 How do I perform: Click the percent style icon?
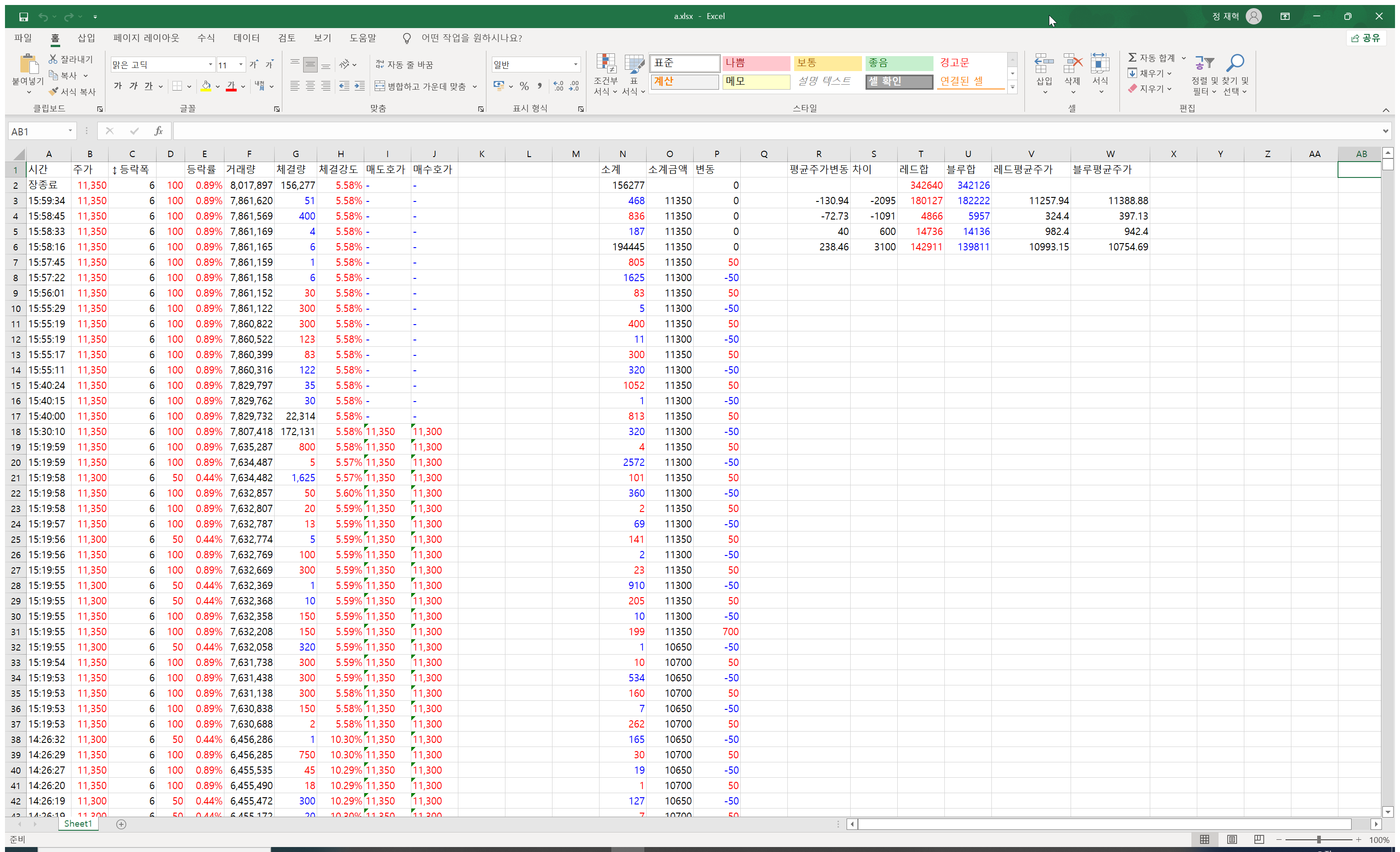524,86
